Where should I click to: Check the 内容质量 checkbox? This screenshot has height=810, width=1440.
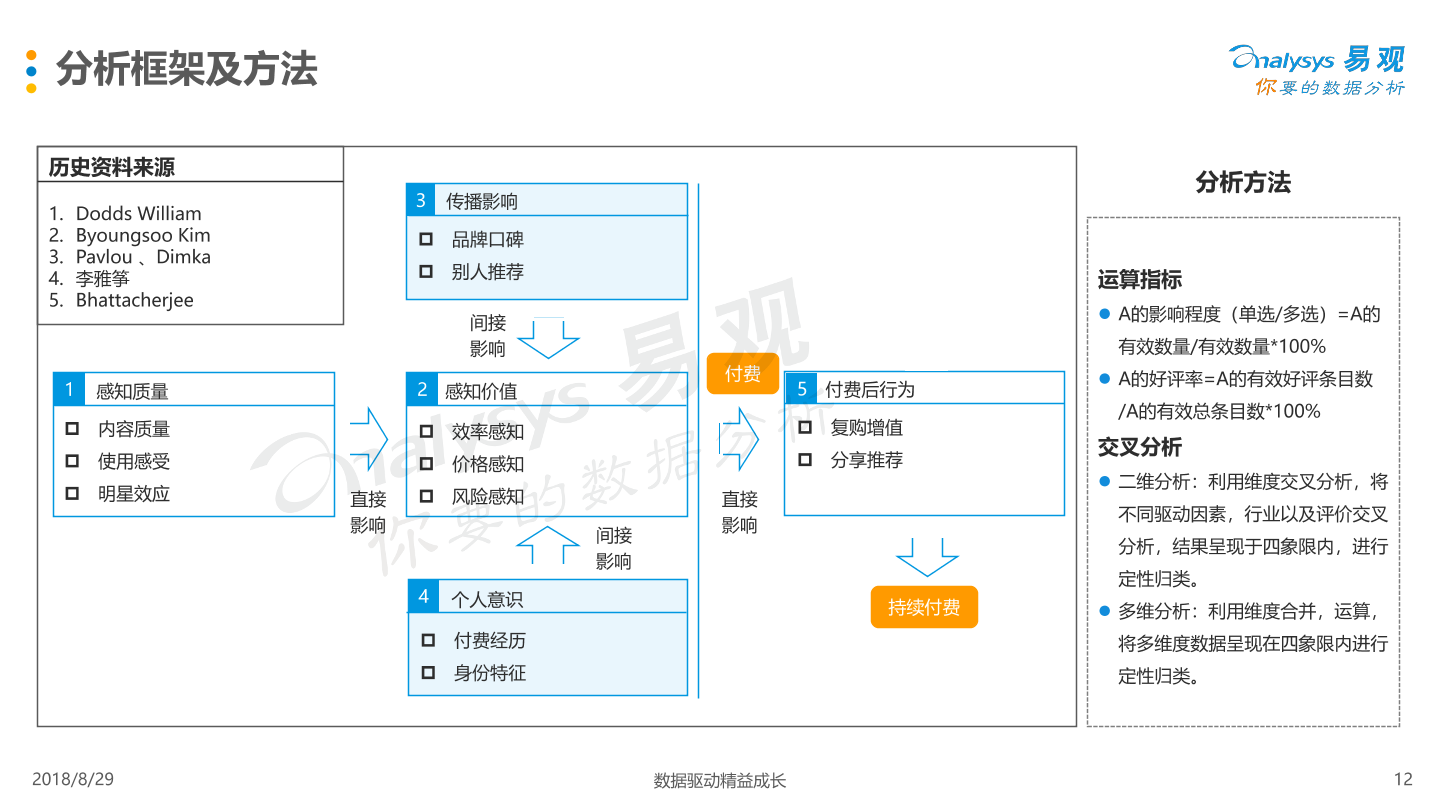tap(72, 429)
